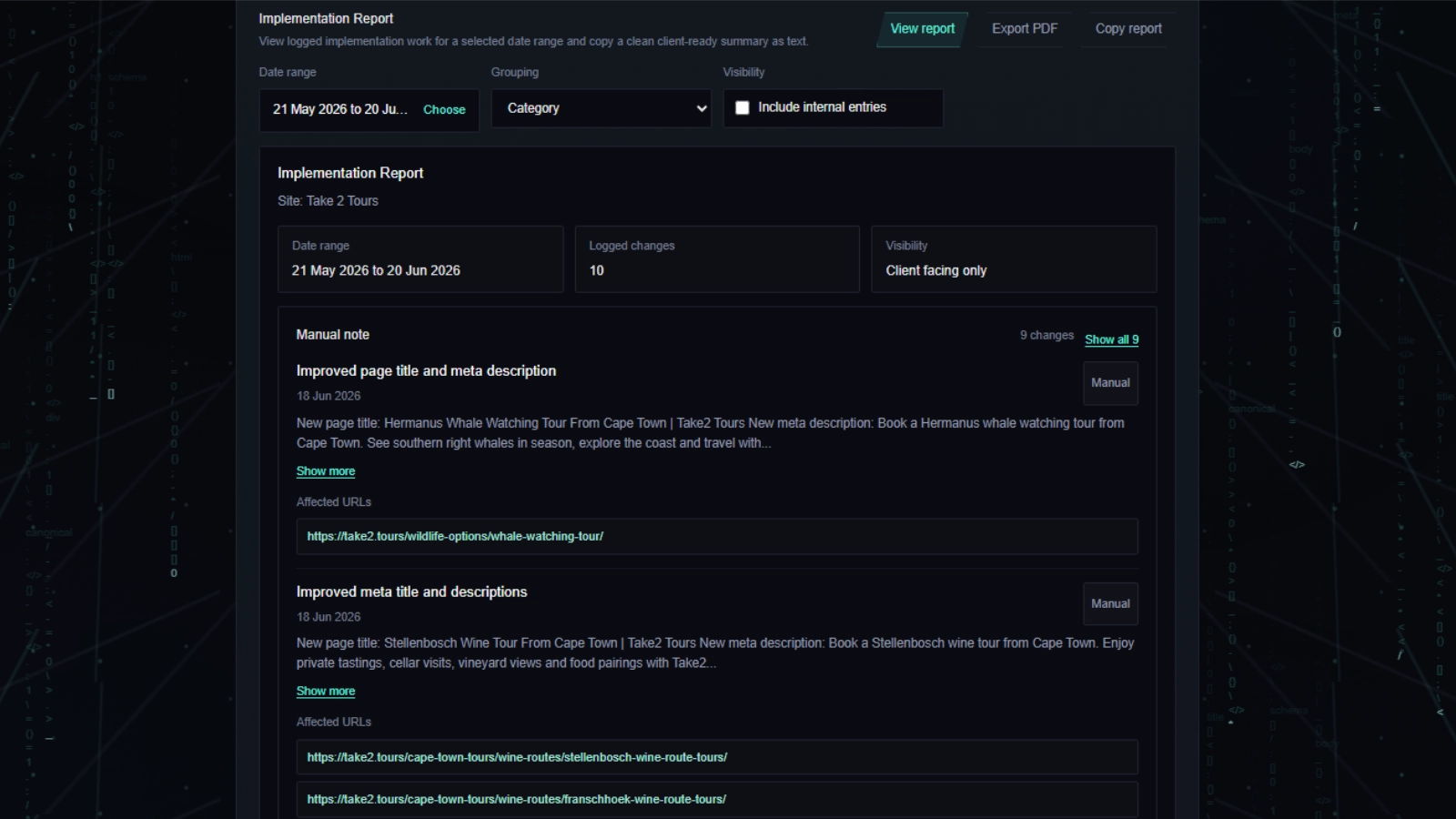Viewport: 1456px width, 819px height.
Task: Click the Affected URLs label above stellenbosch URL
Action: coord(334,723)
